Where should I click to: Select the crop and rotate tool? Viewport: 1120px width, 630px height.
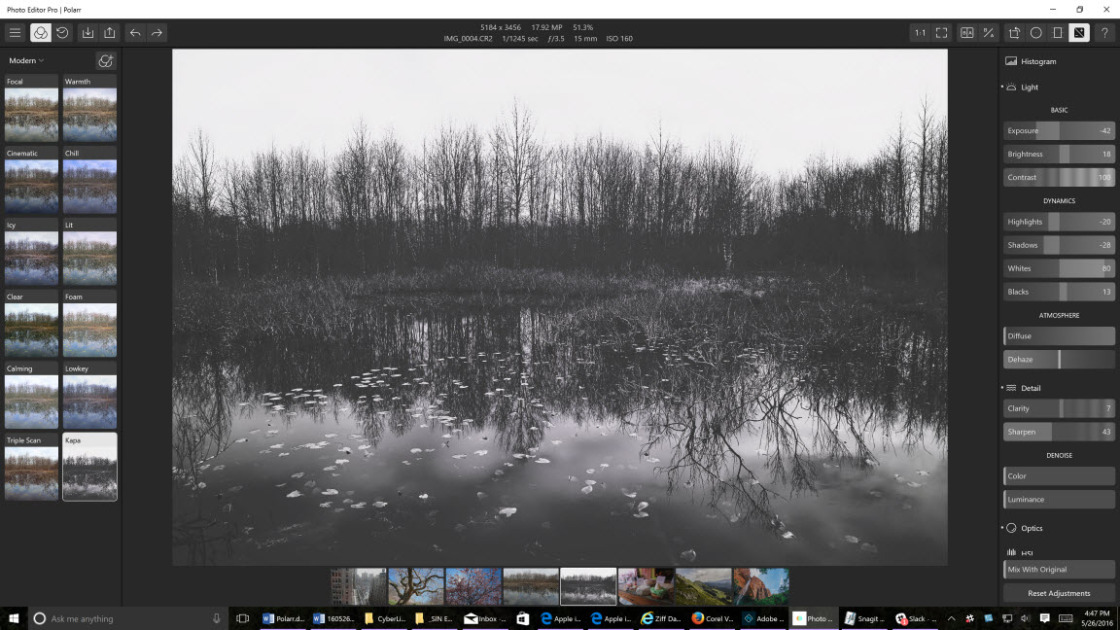click(x=1014, y=33)
